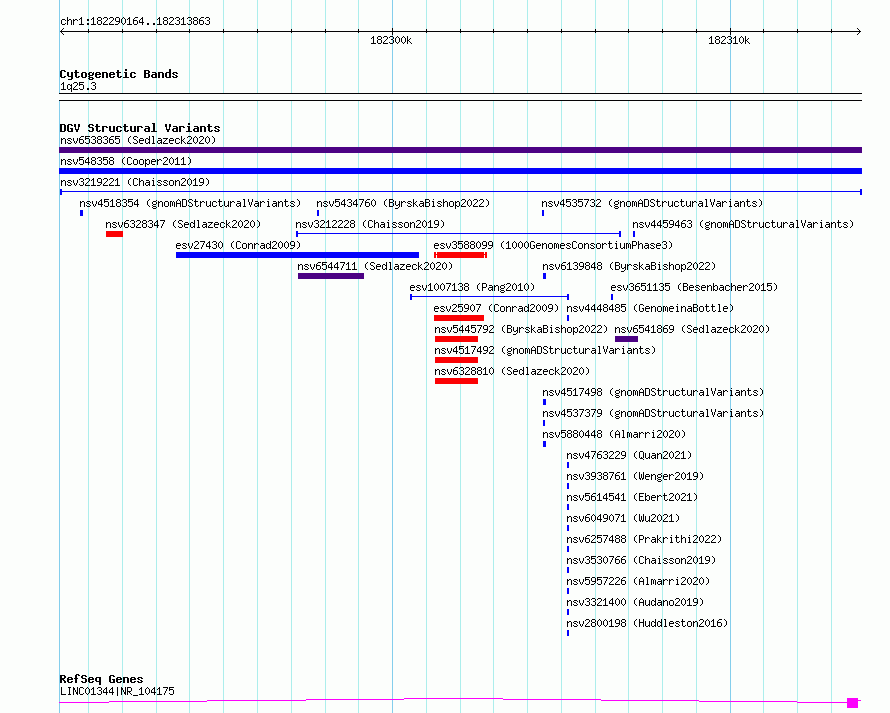Open LINC01344|NR_104175 gene label
890x713 pixels.
[x=117, y=691]
